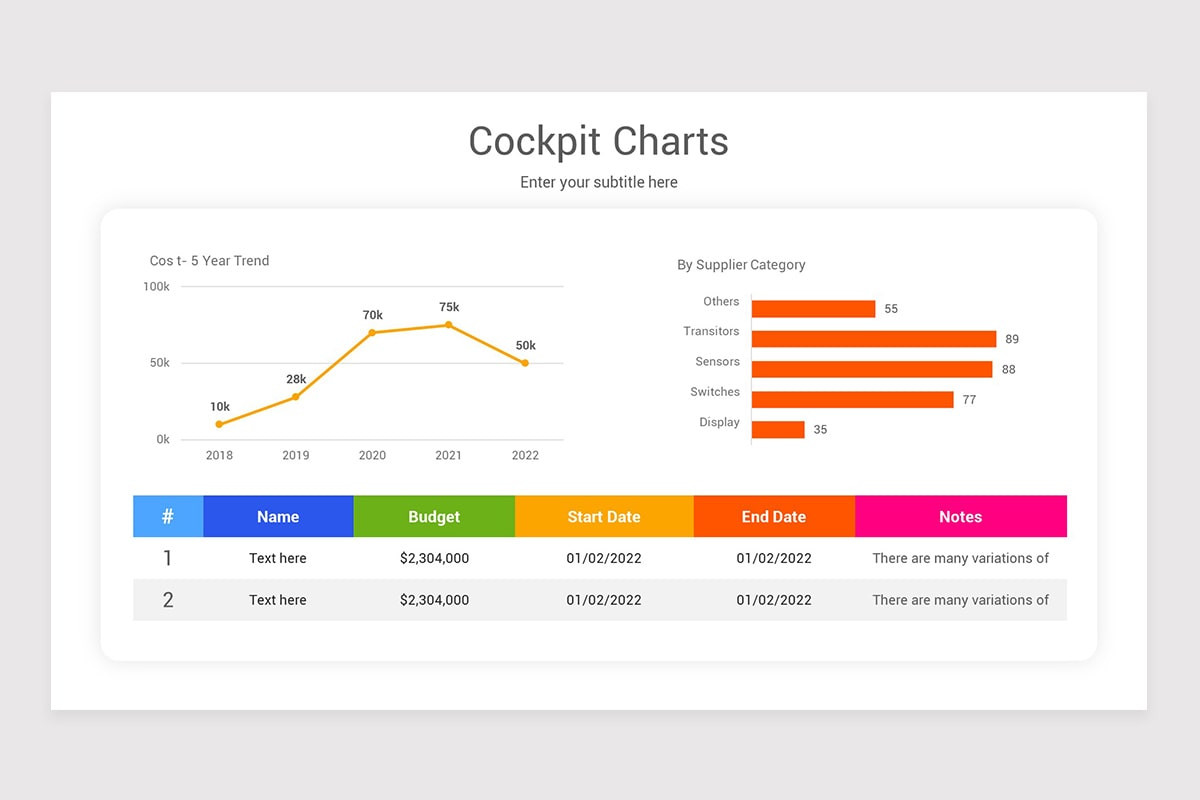
Task: Select row 2 Notes text
Action: (961, 600)
